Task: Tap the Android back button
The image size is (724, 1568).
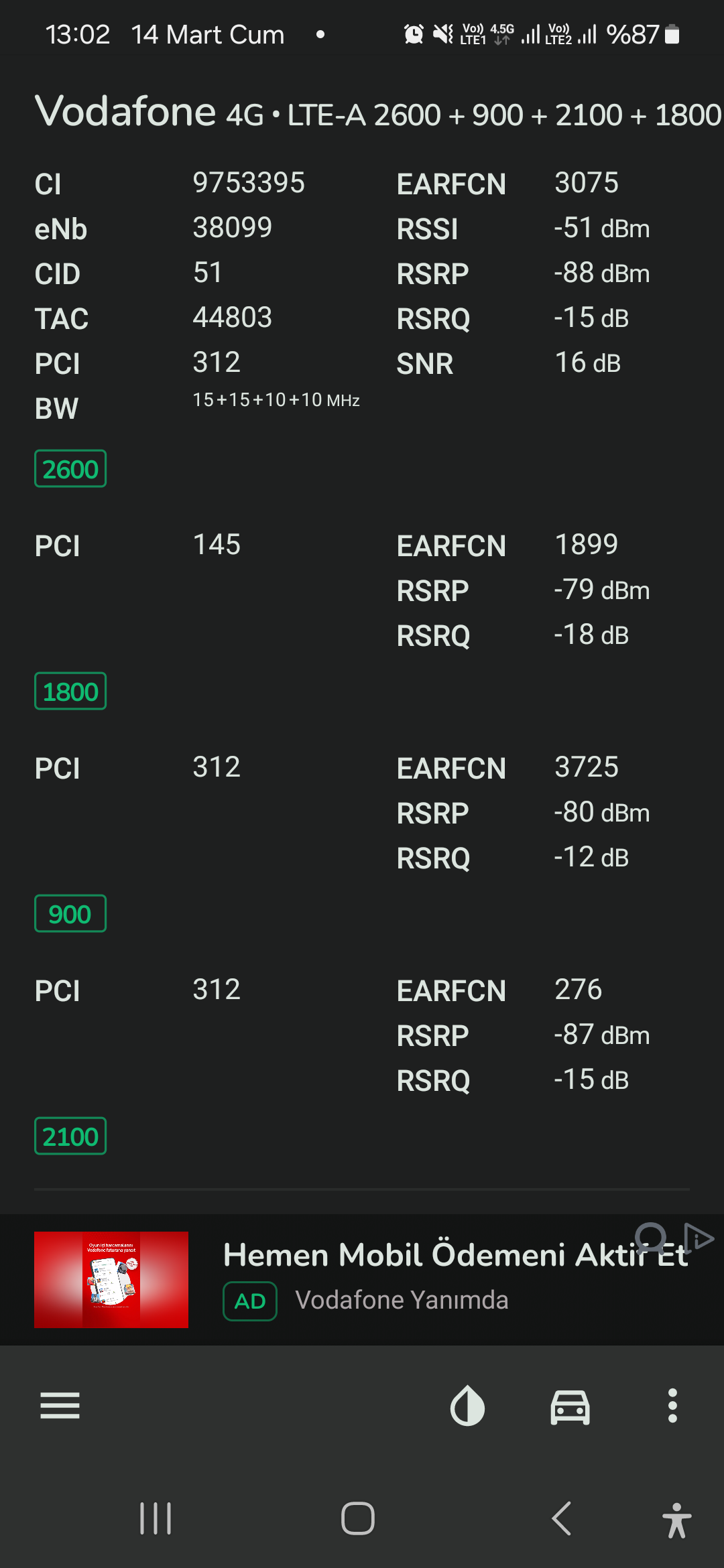Action: [562, 1518]
